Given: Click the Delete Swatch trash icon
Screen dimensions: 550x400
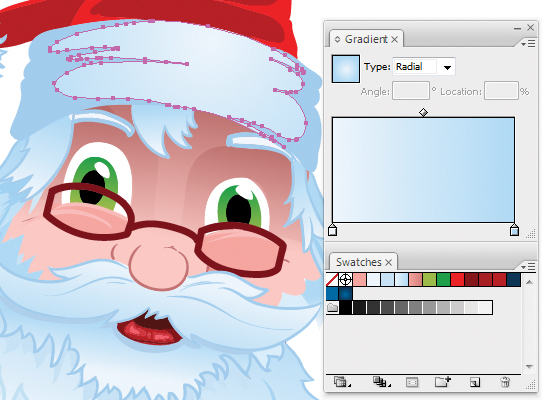Looking at the screenshot, I should click(505, 382).
